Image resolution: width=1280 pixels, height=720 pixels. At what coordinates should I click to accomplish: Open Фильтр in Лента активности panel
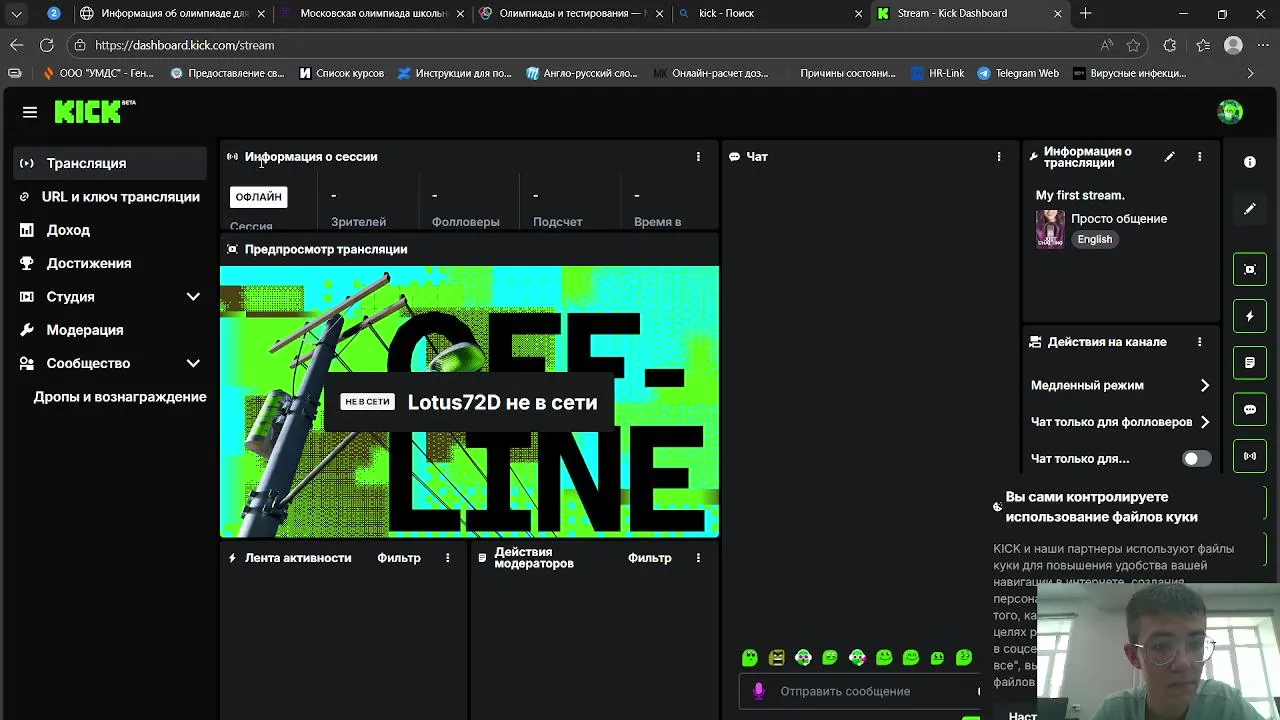point(399,558)
